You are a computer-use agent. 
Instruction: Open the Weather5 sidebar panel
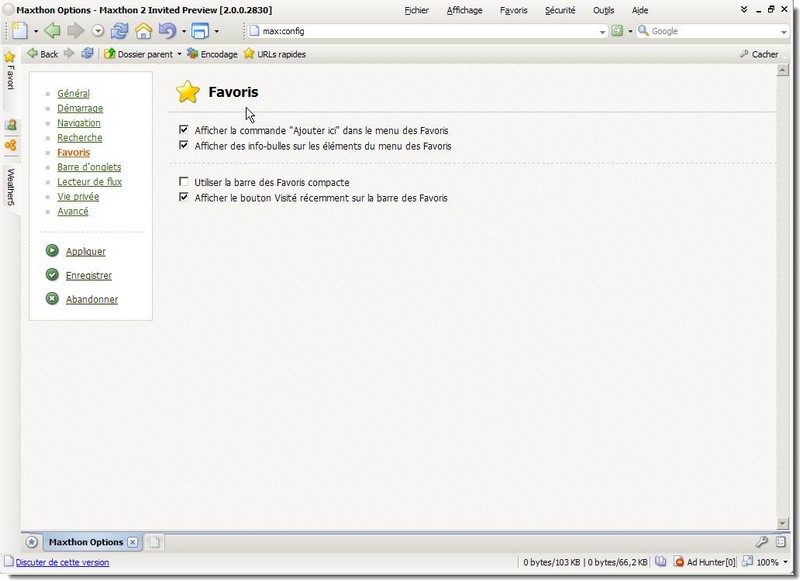[10, 187]
